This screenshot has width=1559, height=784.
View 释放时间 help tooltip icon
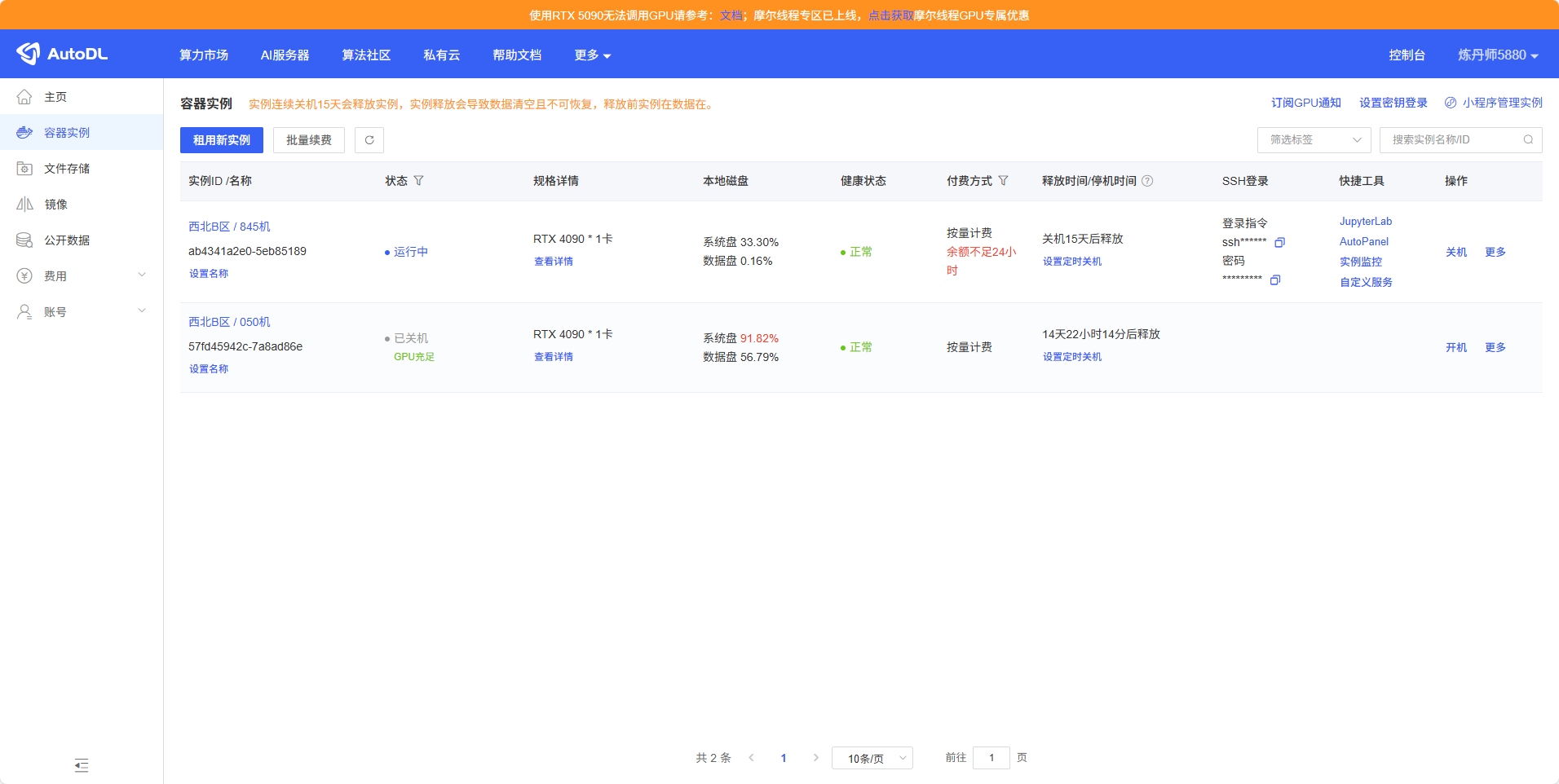tap(1147, 180)
